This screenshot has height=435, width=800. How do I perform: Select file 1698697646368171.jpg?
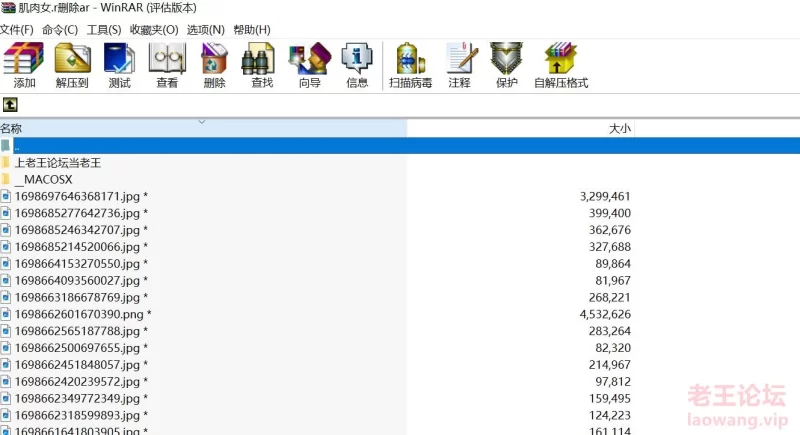point(81,196)
